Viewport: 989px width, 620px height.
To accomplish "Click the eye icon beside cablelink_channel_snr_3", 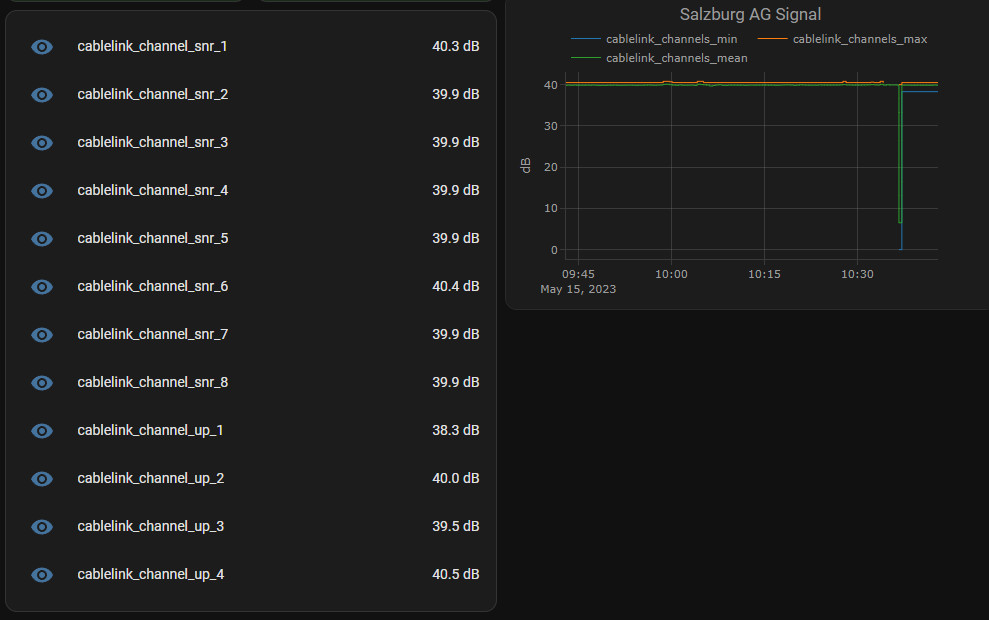I will pos(42,143).
